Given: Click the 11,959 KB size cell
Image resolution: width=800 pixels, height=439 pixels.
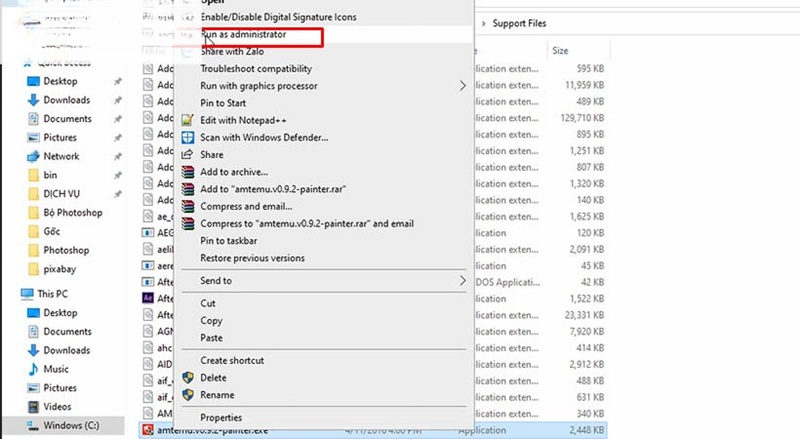Looking at the screenshot, I should [x=584, y=85].
